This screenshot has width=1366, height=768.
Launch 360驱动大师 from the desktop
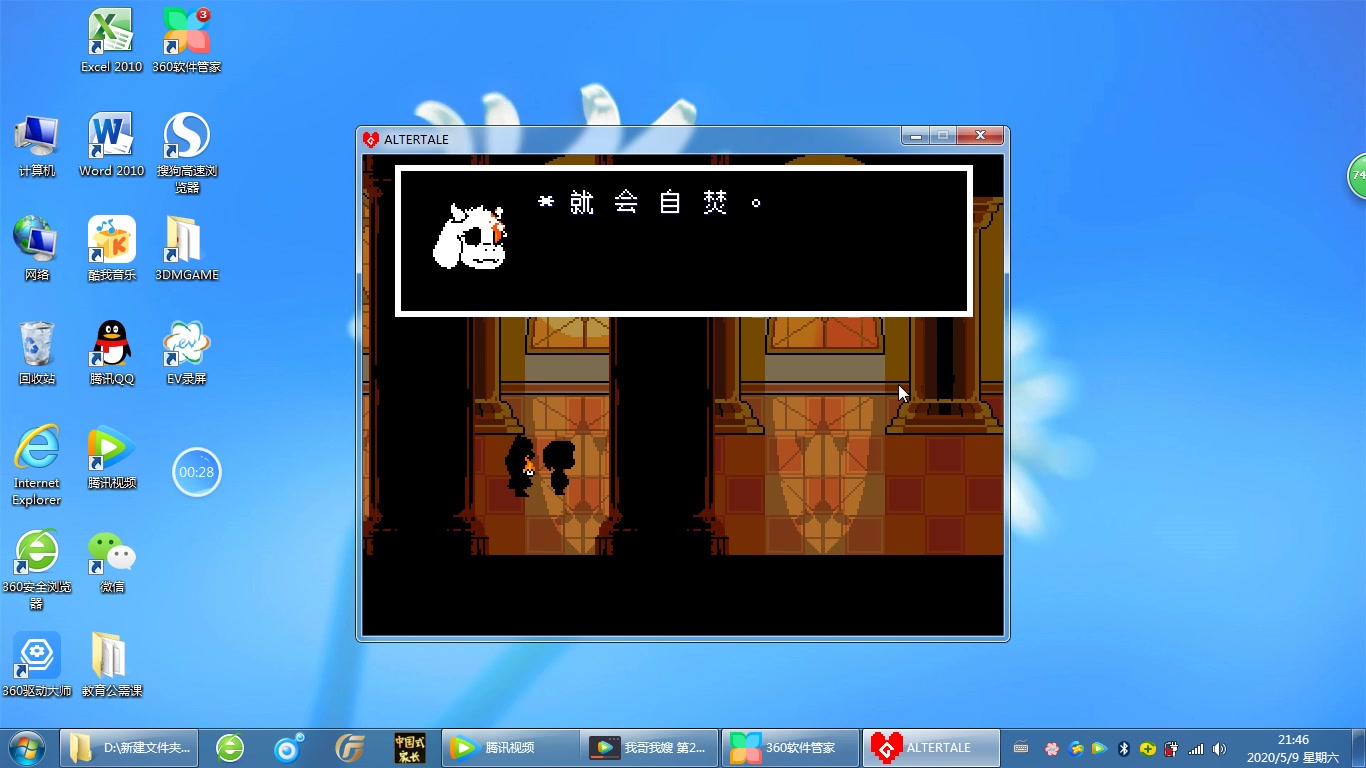point(37,665)
